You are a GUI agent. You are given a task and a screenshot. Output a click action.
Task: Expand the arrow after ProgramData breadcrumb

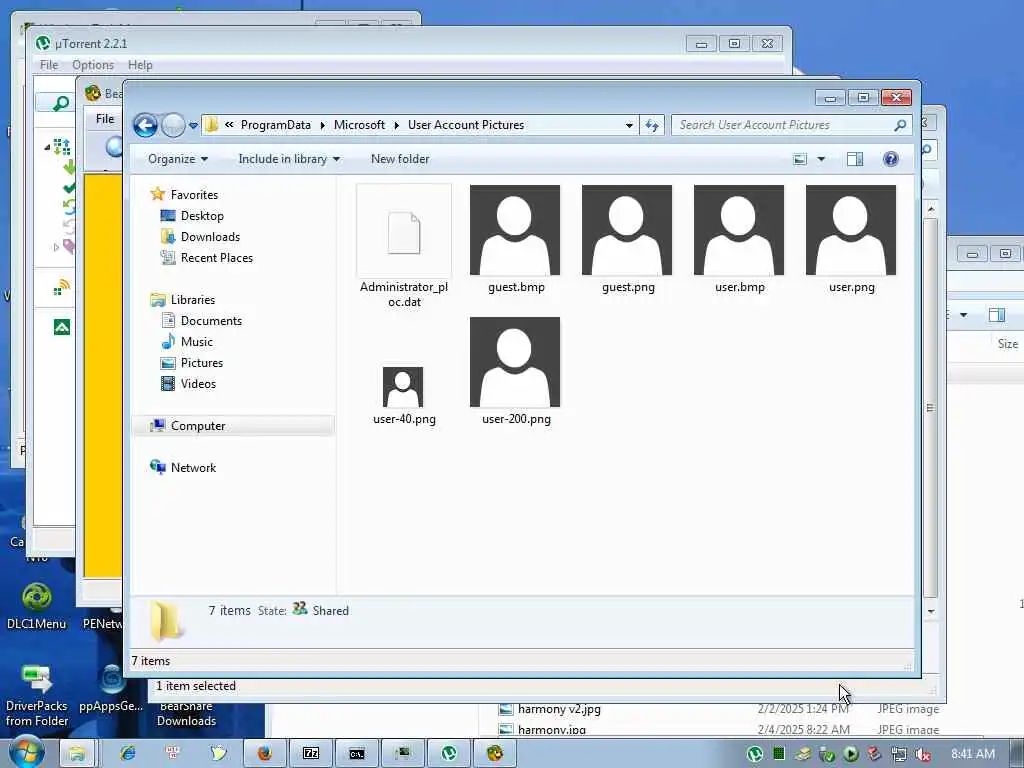coord(323,125)
